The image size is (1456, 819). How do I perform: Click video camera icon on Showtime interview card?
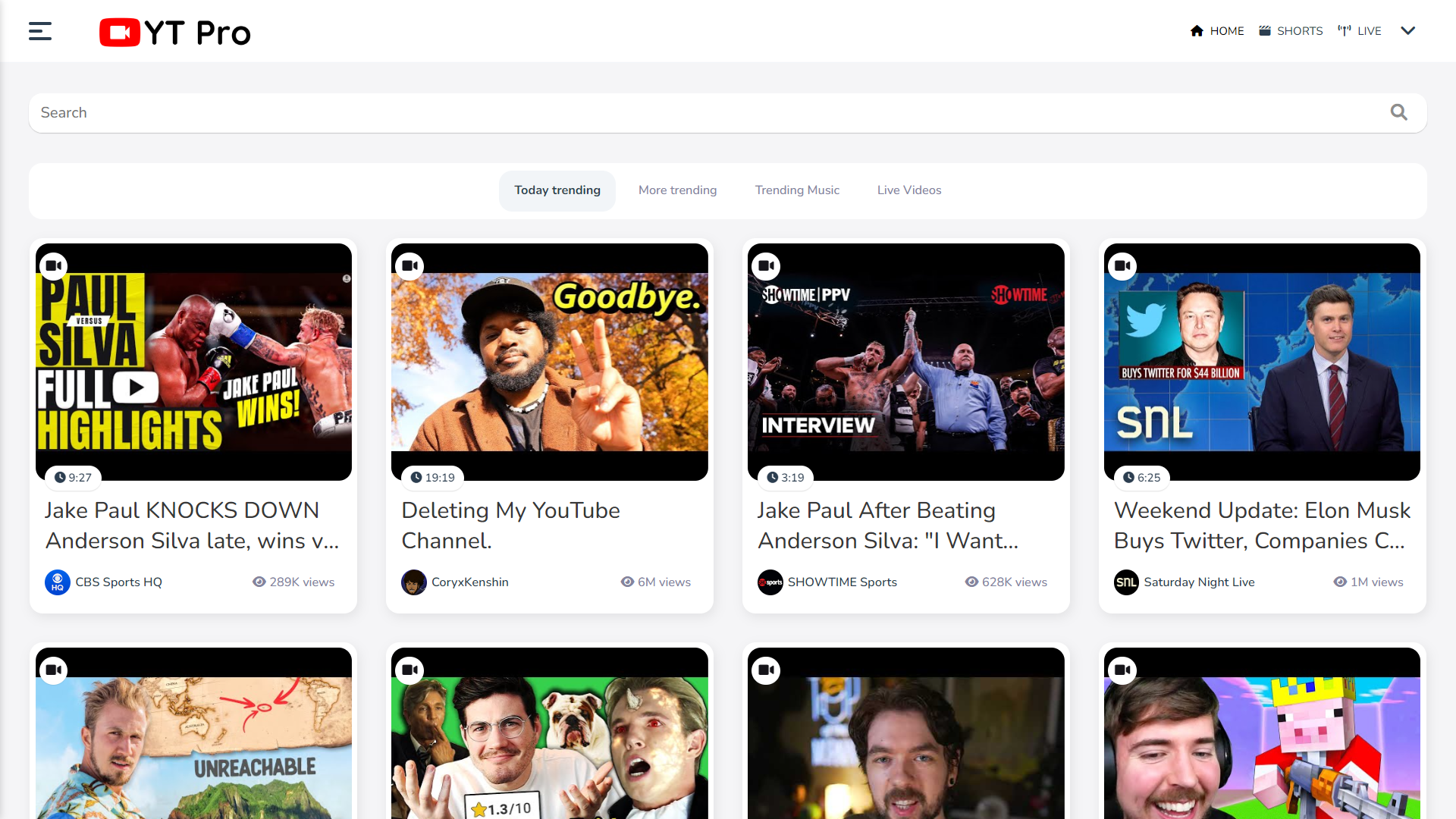[x=767, y=266]
